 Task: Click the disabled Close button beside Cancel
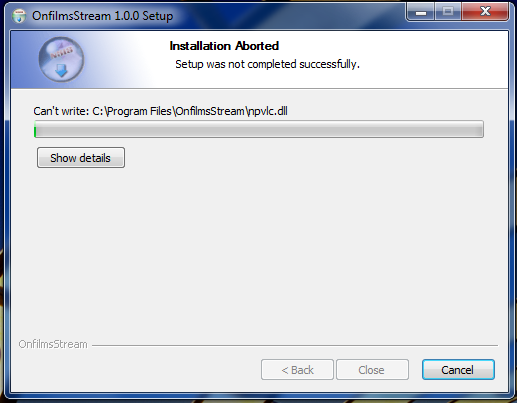372,370
